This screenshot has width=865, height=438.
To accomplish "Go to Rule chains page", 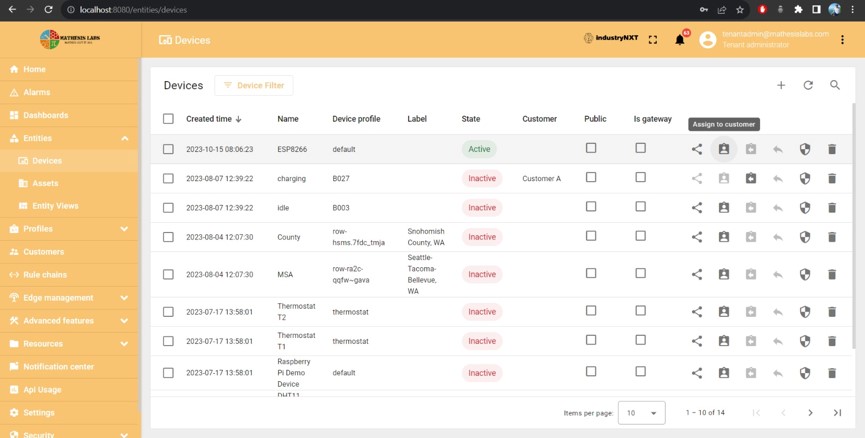I will click(x=45, y=275).
